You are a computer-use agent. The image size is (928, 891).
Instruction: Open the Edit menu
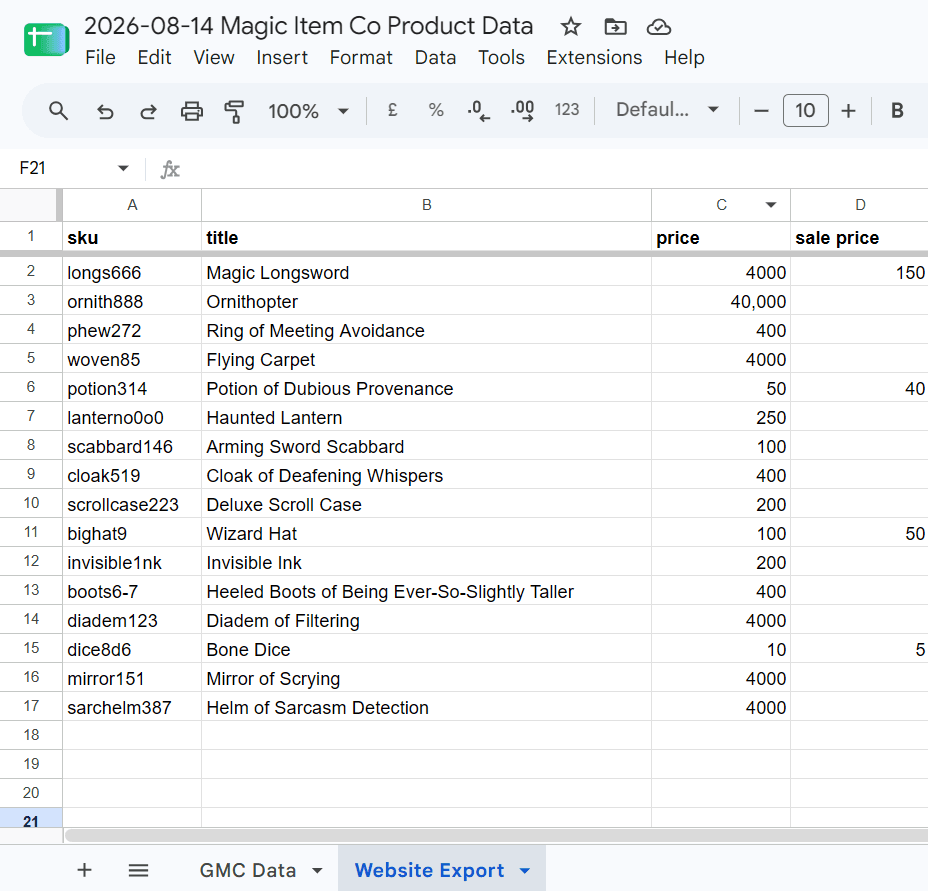pos(154,57)
